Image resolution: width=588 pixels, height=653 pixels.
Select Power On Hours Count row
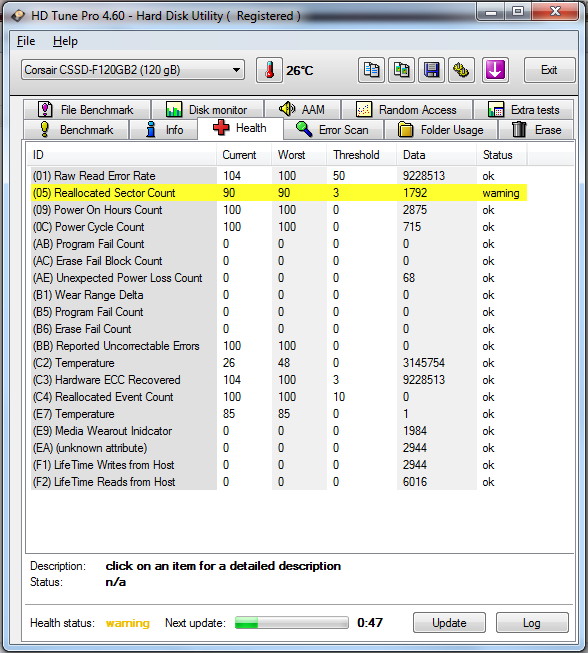pyautogui.click(x=279, y=210)
